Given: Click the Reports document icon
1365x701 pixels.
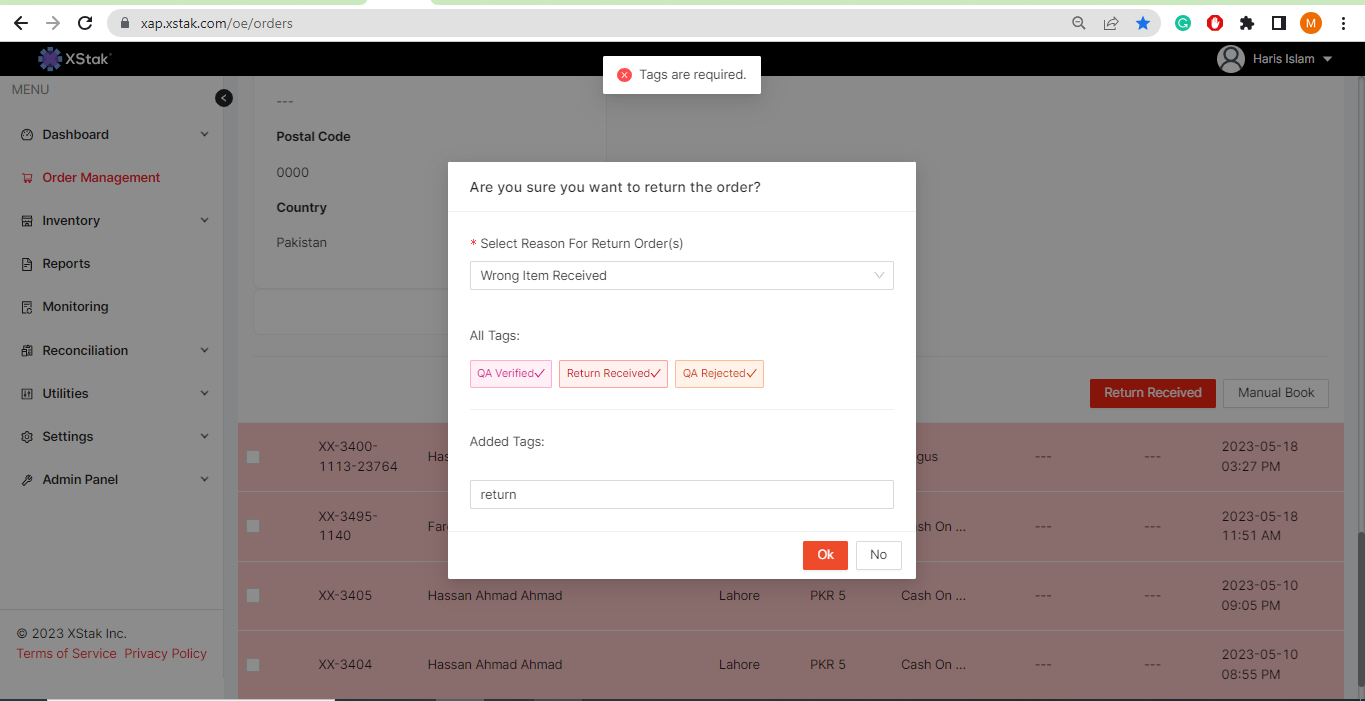Looking at the screenshot, I should pyautogui.click(x=27, y=264).
